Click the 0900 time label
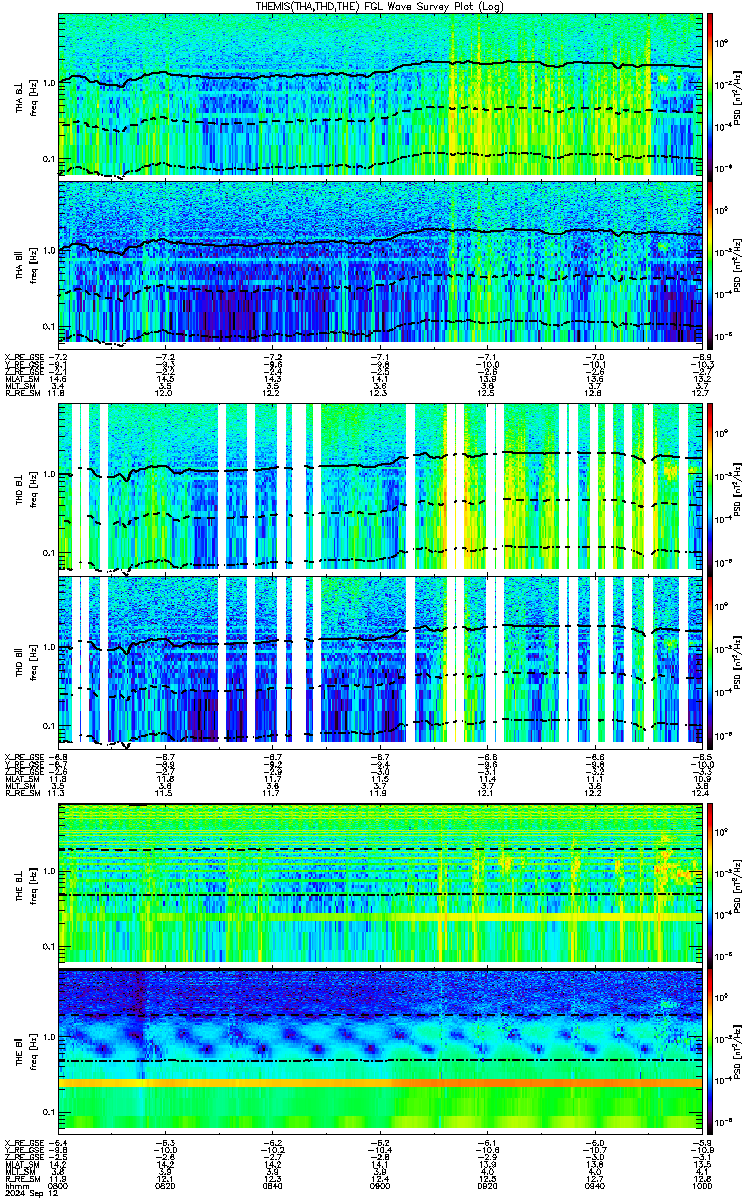Screen dimensions: 750x1200 380,1185
